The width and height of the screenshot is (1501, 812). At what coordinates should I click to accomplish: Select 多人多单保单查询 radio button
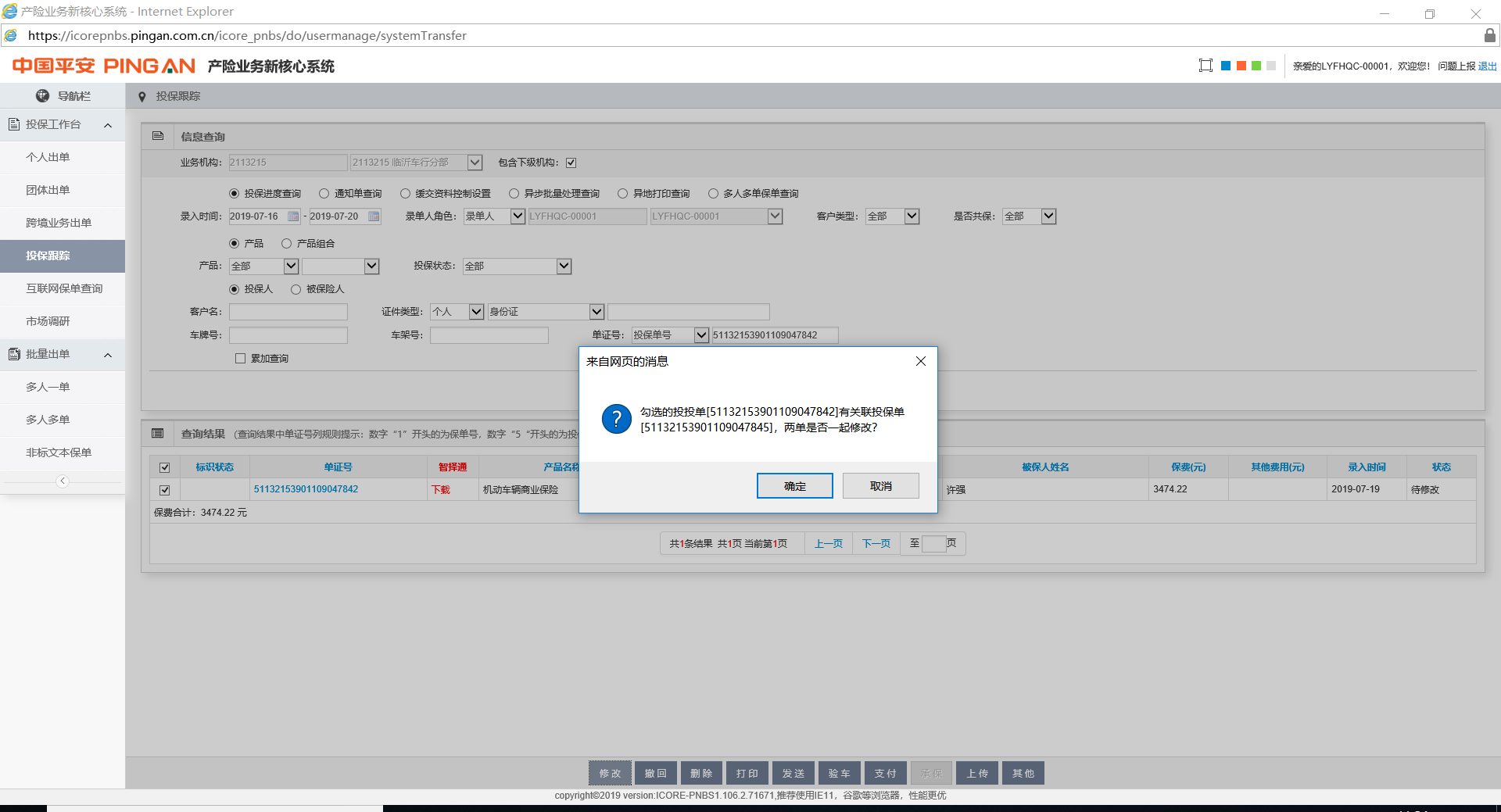(713, 194)
